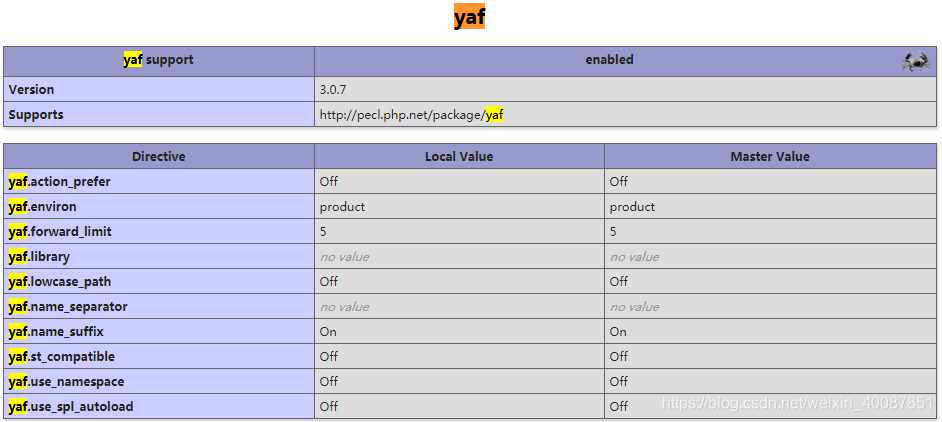Image resolution: width=942 pixels, height=422 pixels.
Task: Click the yaf.name_suffix directive name
Action: (x=56, y=332)
